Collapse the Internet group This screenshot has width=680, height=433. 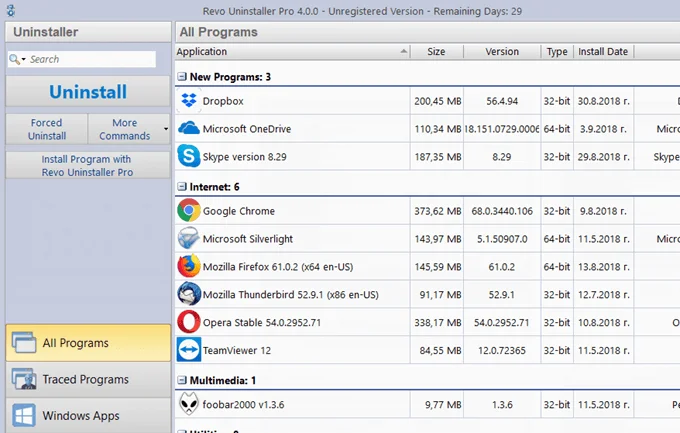[x=182, y=187]
